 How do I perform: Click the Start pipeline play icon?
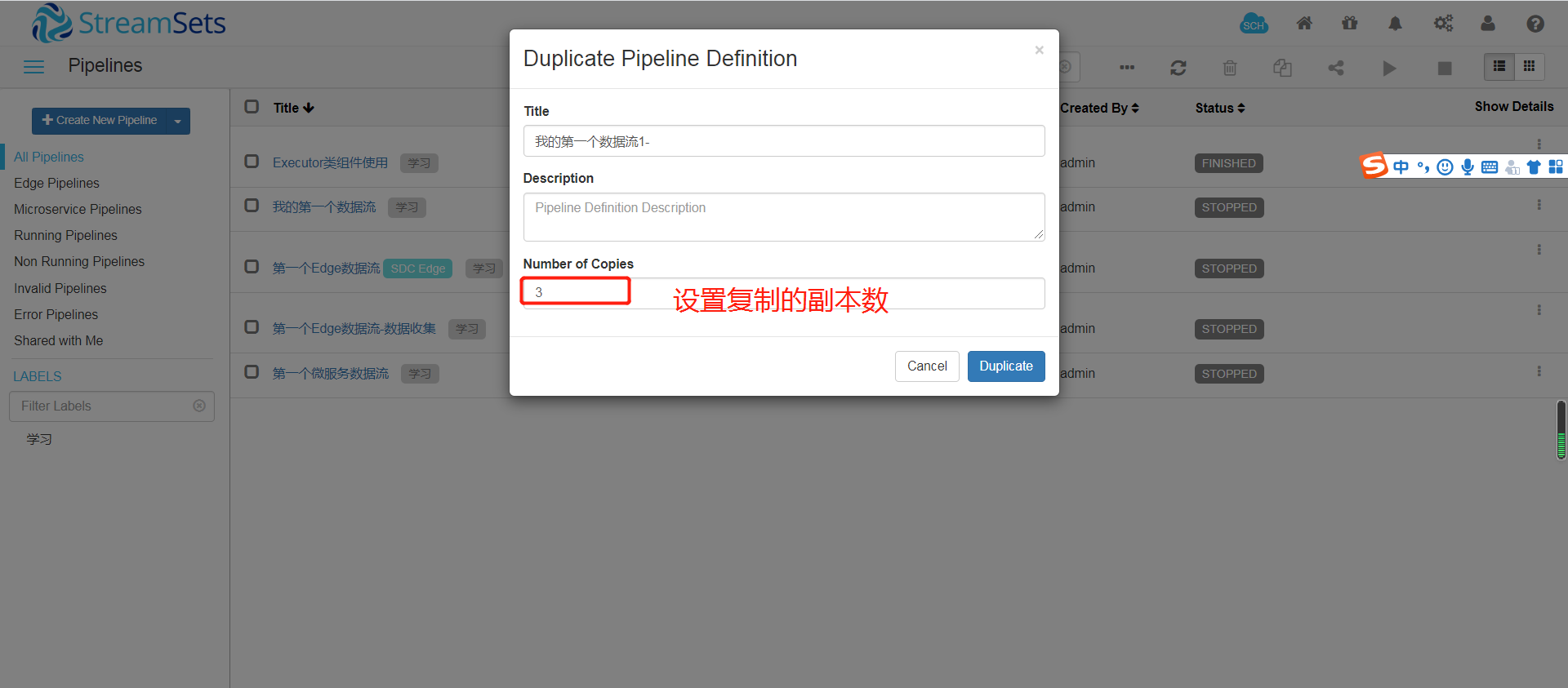pyautogui.click(x=1390, y=68)
